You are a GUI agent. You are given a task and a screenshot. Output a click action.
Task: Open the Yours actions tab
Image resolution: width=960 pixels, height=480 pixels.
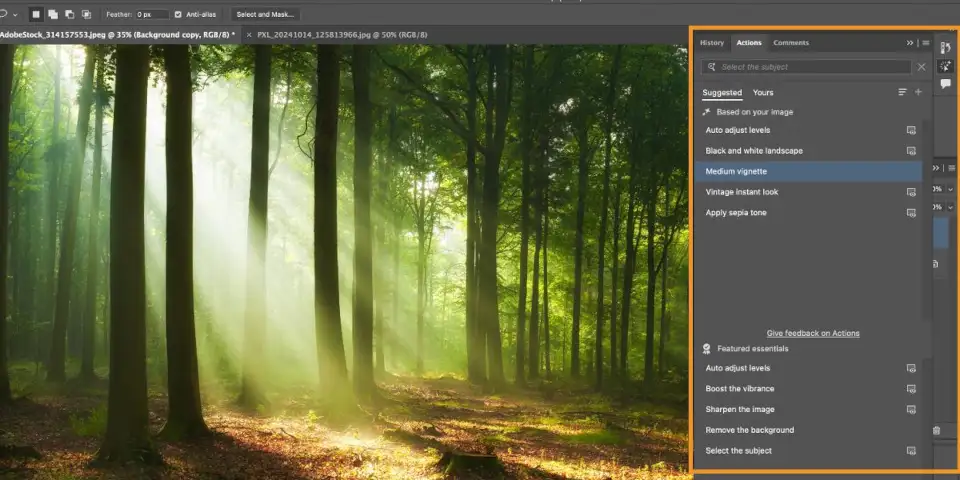(763, 92)
